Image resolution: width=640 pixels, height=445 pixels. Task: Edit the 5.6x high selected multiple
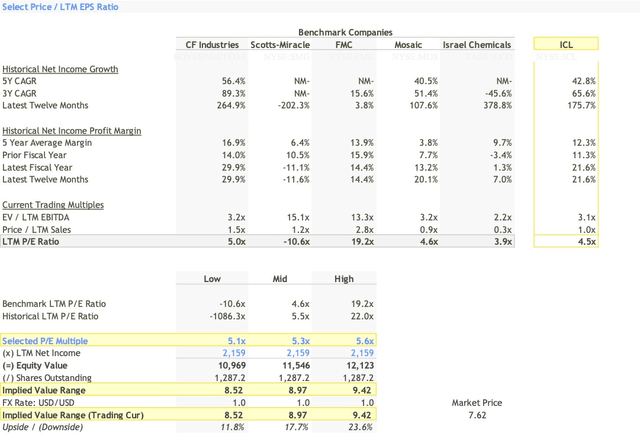364,341
